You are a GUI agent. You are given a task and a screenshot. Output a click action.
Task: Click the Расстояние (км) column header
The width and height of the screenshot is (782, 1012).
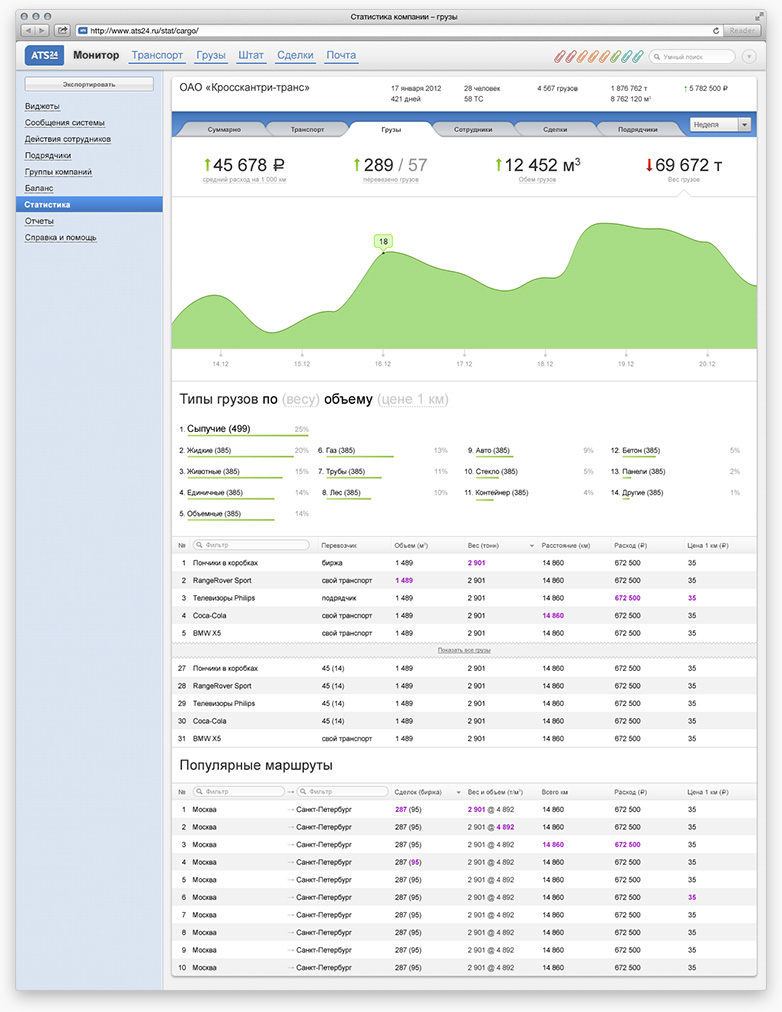[x=566, y=546]
